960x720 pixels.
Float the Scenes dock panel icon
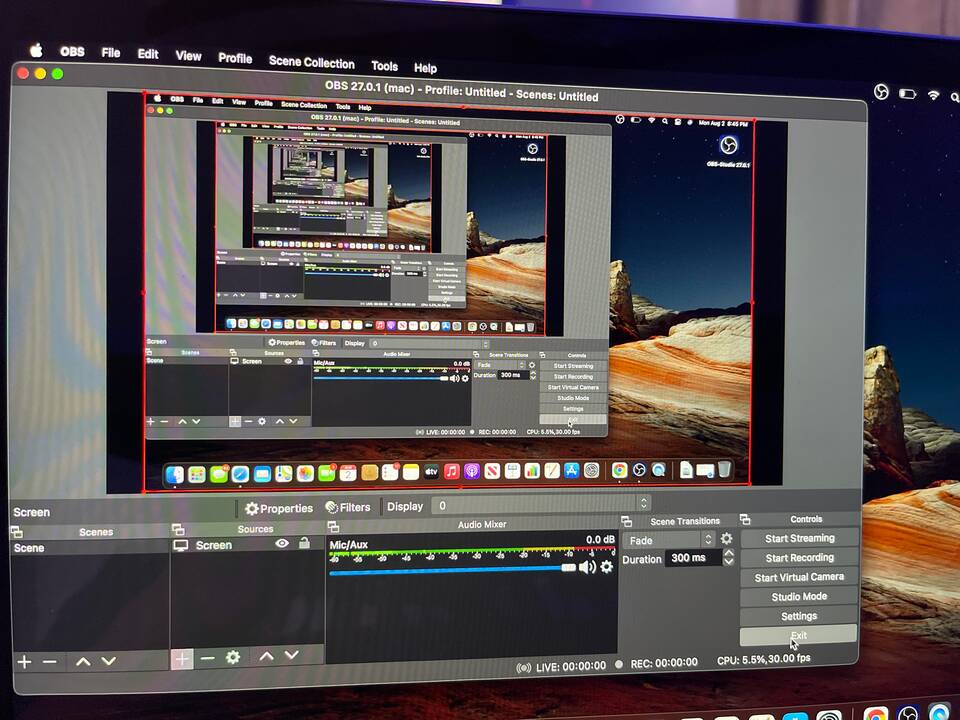(17, 531)
